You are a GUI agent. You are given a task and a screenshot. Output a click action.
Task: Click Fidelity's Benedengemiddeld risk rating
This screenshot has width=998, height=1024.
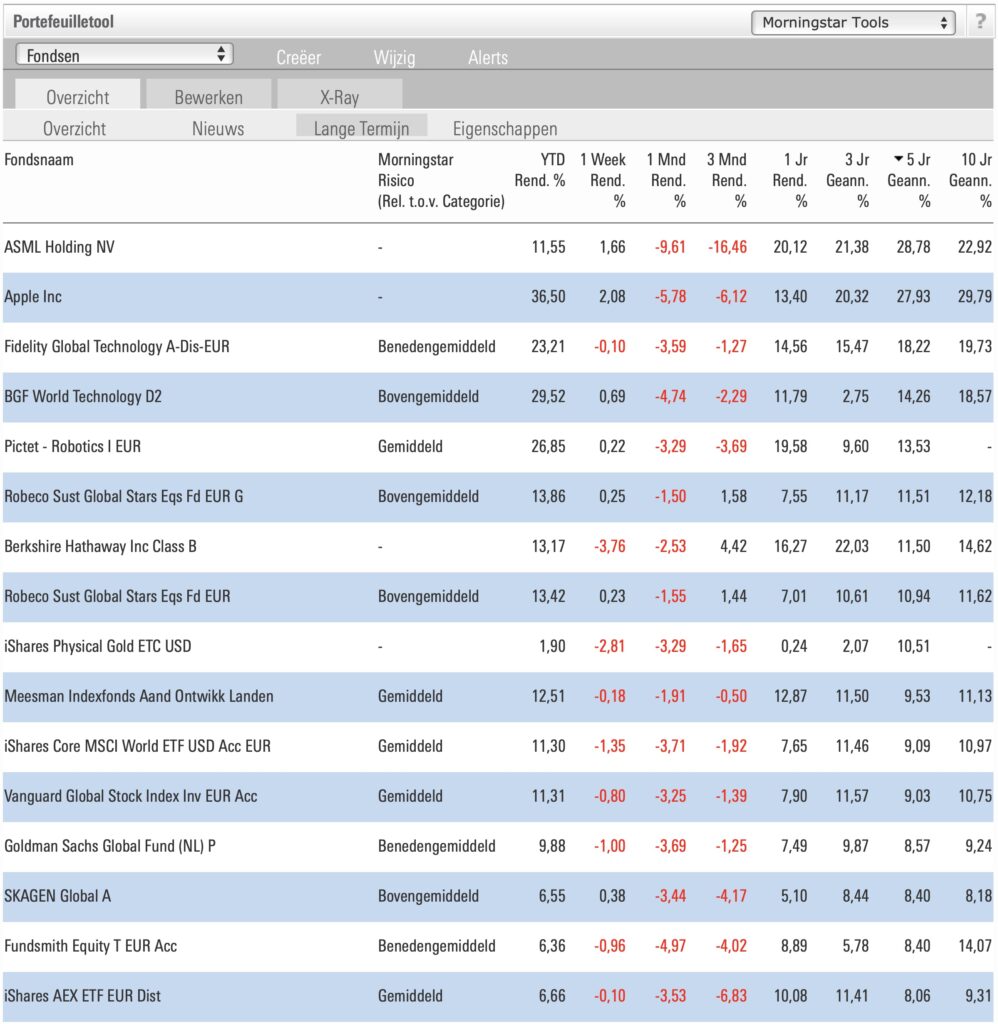pyautogui.click(x=436, y=346)
